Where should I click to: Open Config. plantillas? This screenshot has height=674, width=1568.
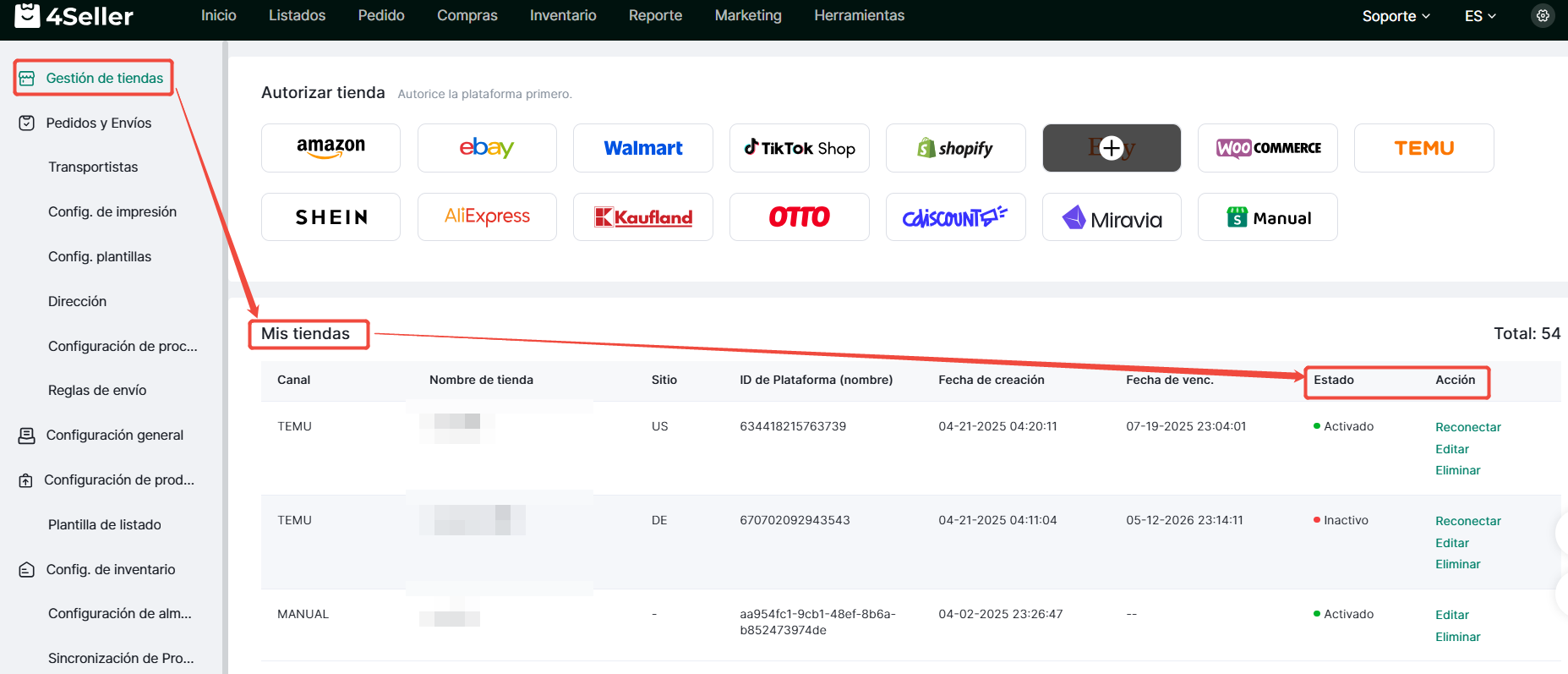pos(100,256)
